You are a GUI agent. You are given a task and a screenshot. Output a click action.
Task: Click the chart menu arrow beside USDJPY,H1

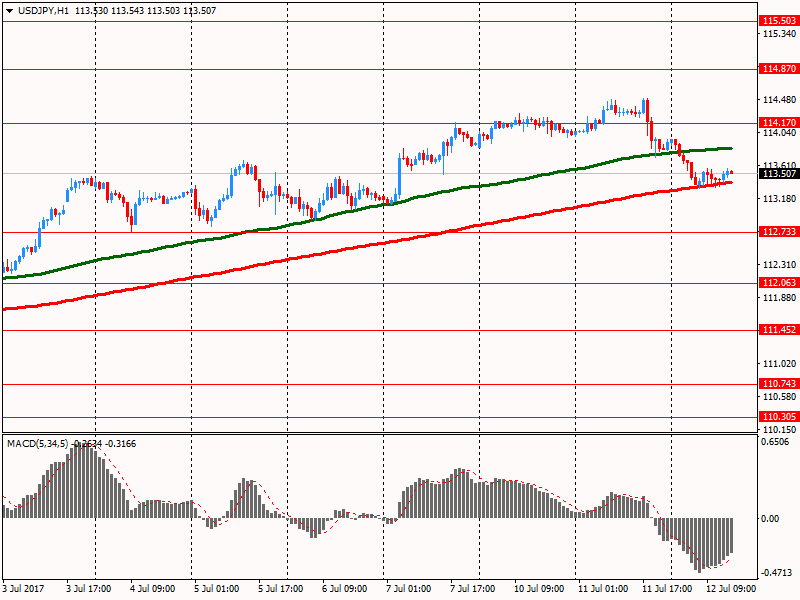pyautogui.click(x=9, y=11)
